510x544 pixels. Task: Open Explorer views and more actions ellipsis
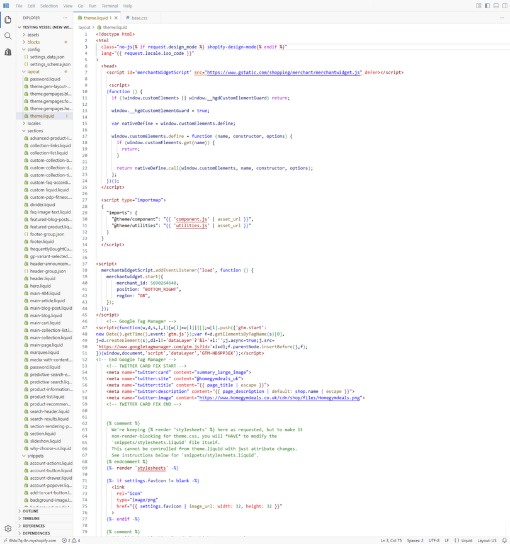[65, 18]
